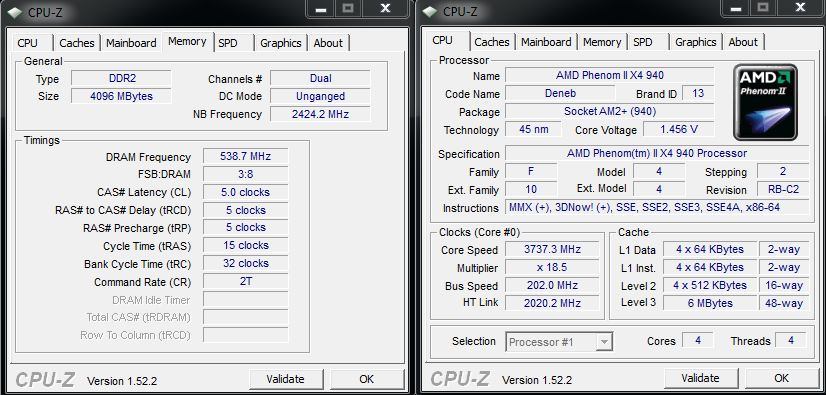This screenshot has height=395, width=826.
Task: Open the Caches tab in the left window
Action: [x=77, y=43]
